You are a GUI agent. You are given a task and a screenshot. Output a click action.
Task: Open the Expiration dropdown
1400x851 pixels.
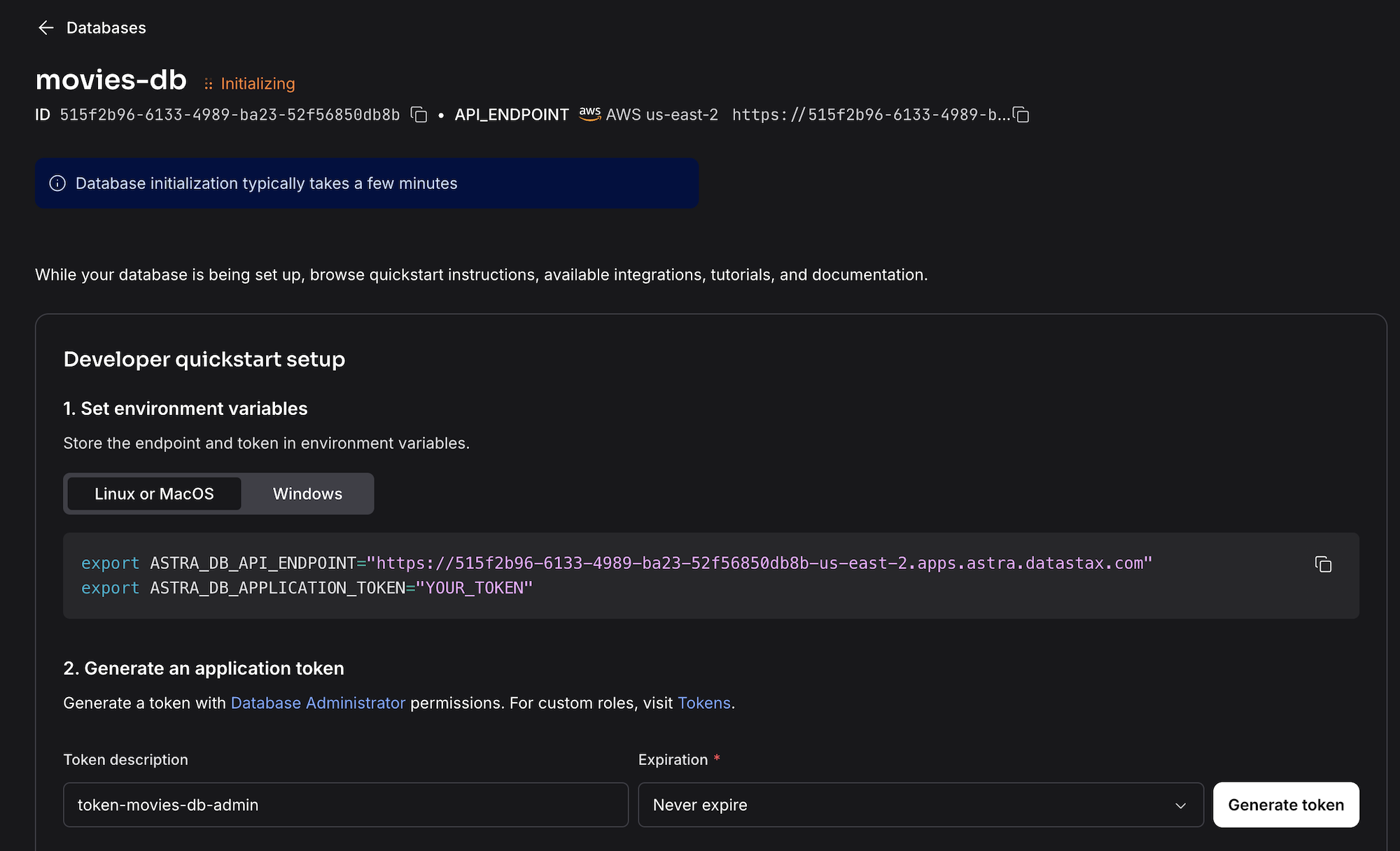(x=920, y=805)
